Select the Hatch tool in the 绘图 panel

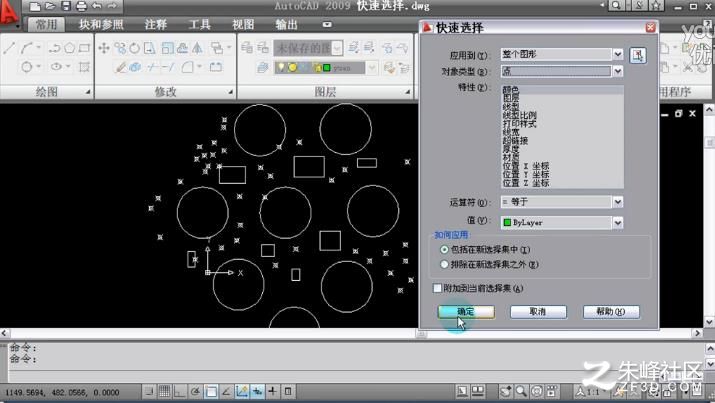(84, 67)
